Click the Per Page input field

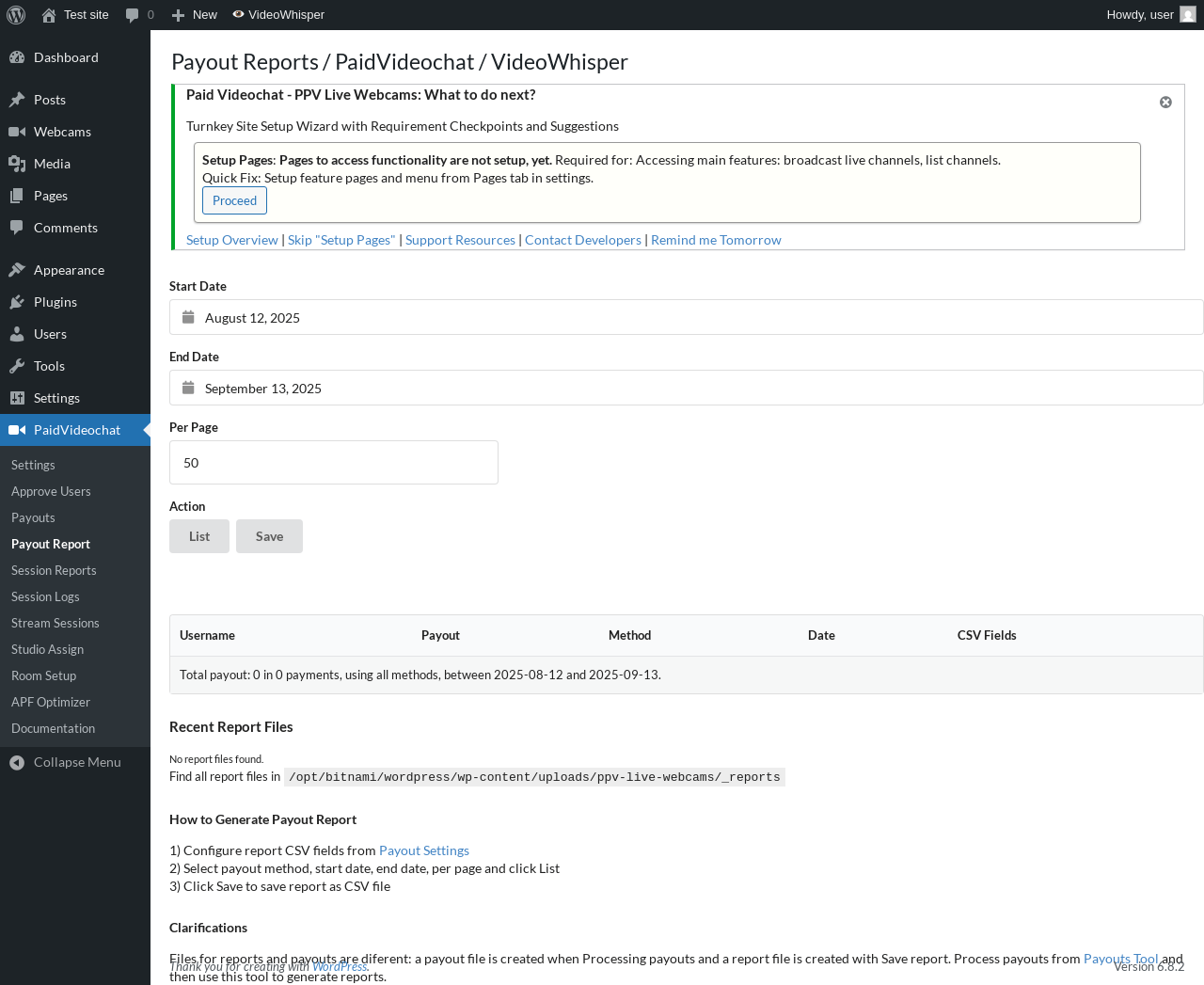tap(334, 462)
